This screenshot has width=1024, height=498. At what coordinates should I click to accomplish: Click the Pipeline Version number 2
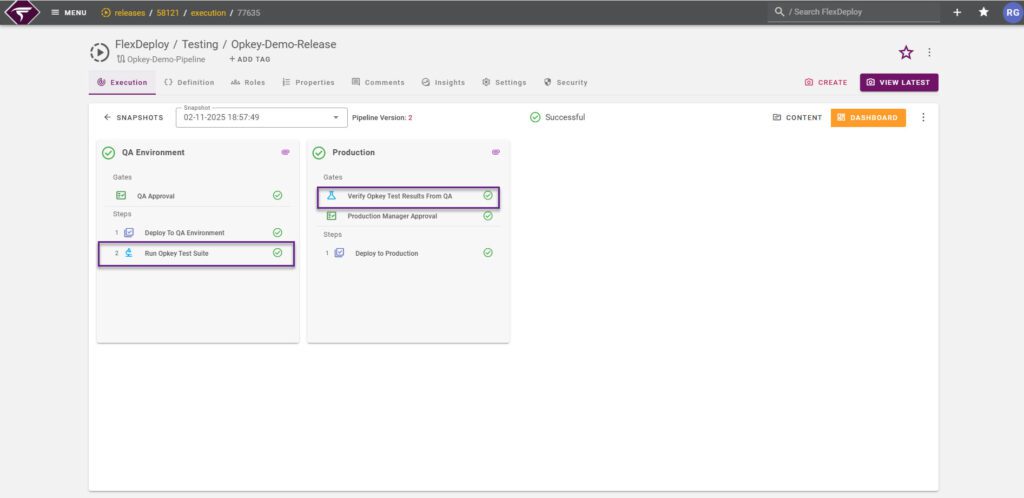click(x=410, y=118)
